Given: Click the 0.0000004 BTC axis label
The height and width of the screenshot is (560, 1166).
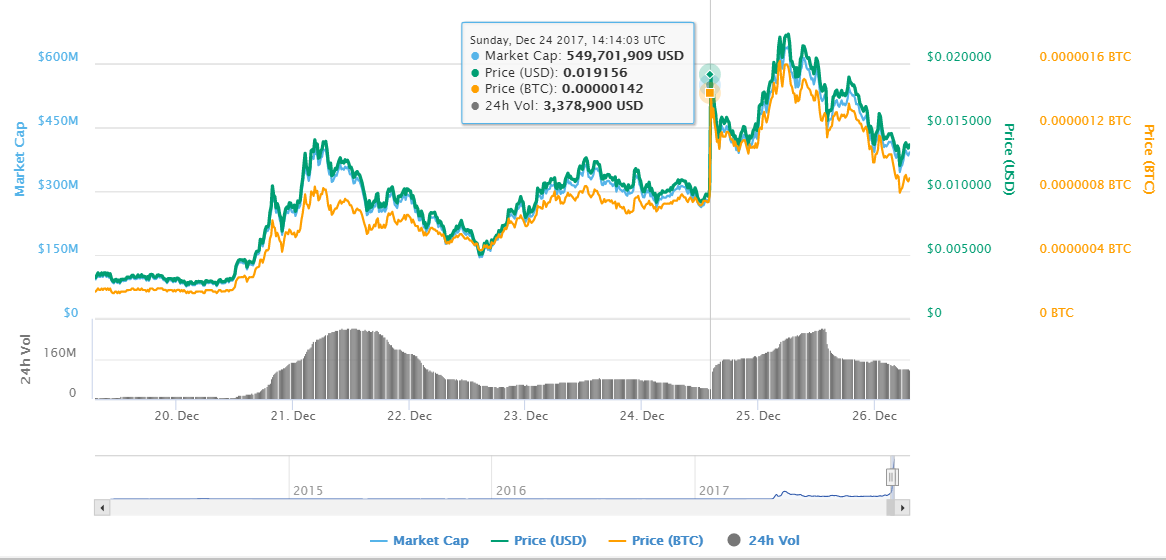Looking at the screenshot, I should (1084, 248).
